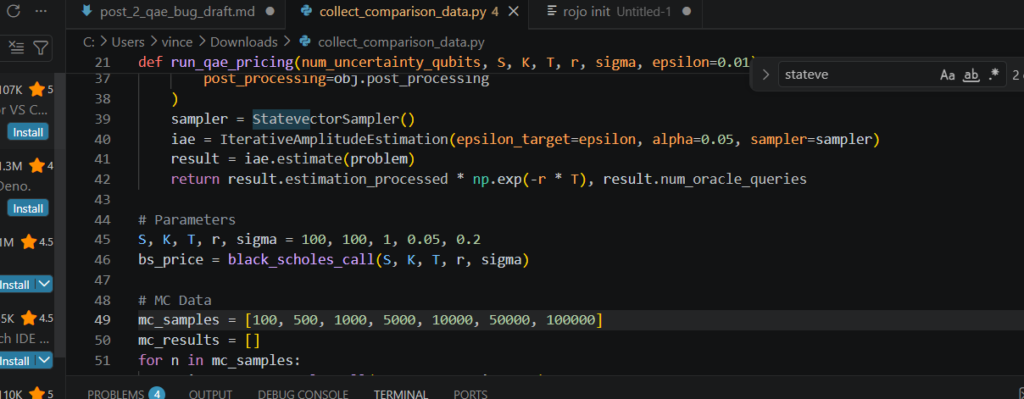Click the Python file icon in breadcrumbs
This screenshot has height=399, width=1024.
click(304, 42)
